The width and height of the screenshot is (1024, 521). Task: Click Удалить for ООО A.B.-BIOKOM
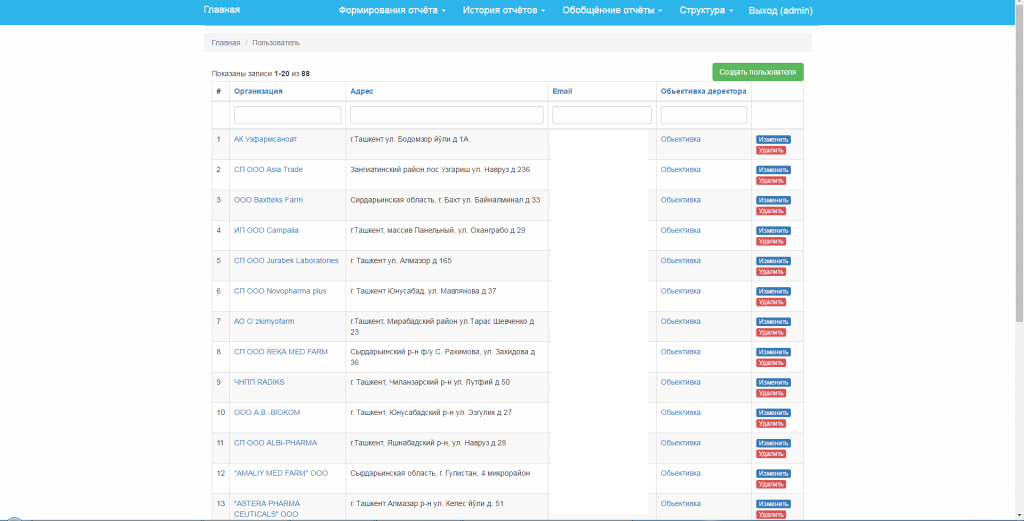point(771,424)
